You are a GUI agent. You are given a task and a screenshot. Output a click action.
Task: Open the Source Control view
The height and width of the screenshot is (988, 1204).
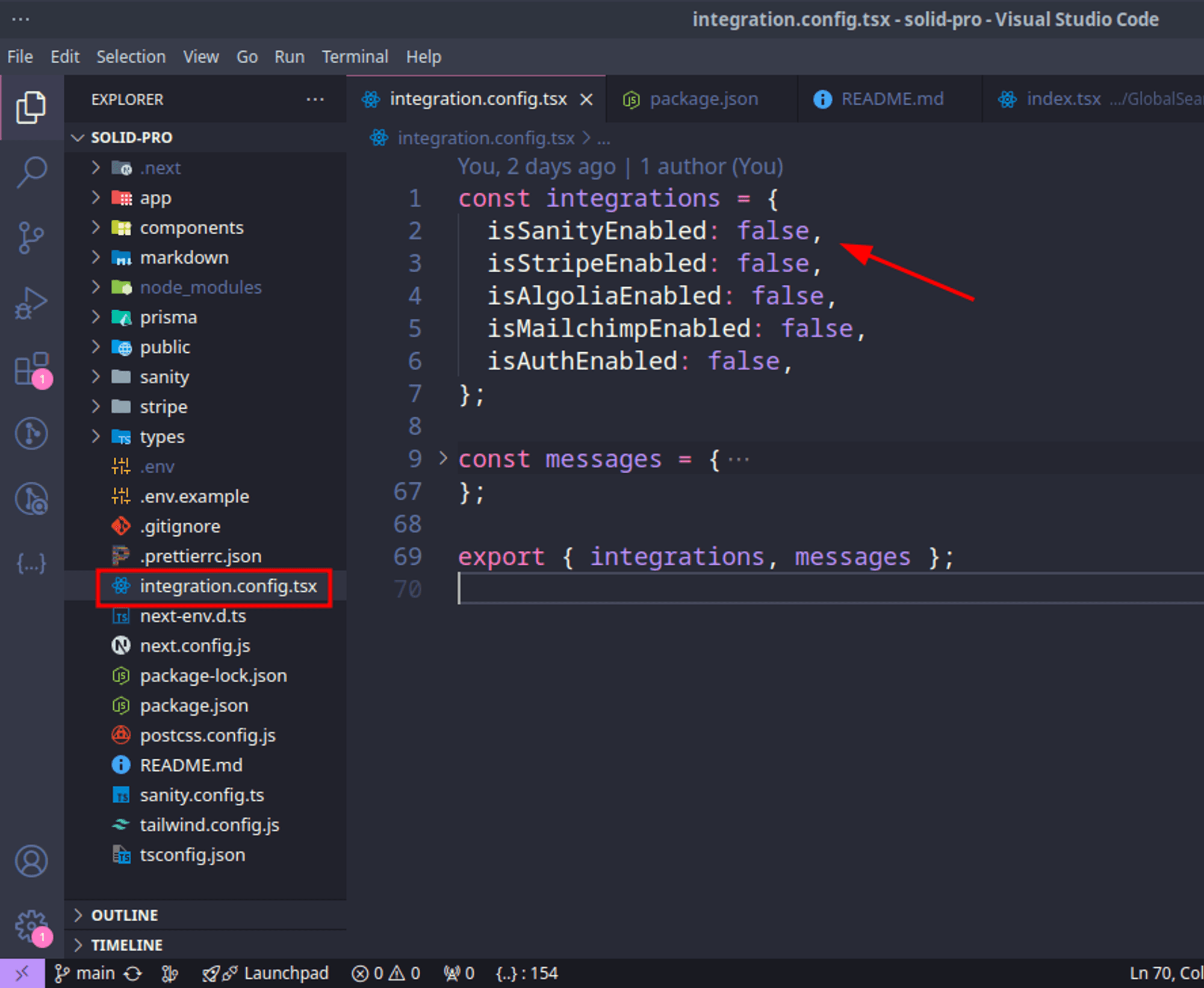(31, 238)
